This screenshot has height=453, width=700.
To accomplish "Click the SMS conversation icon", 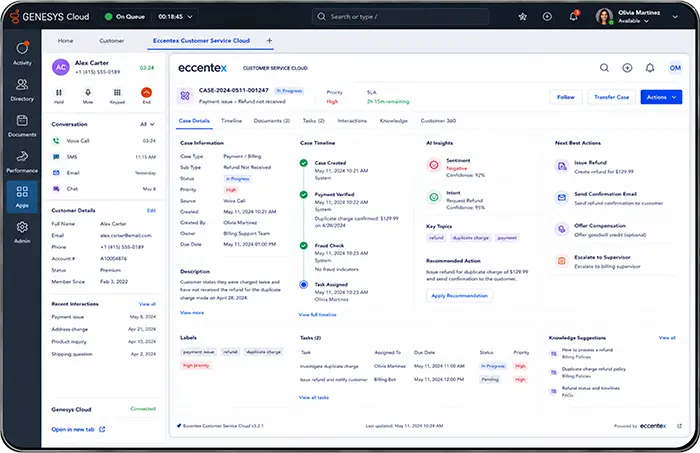I will coord(56,157).
